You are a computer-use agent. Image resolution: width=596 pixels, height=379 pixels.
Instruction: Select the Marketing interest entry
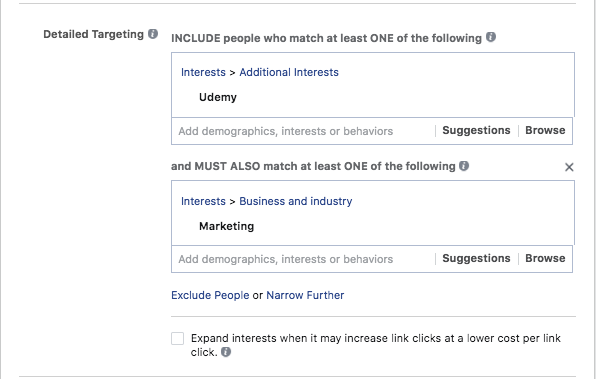[227, 226]
